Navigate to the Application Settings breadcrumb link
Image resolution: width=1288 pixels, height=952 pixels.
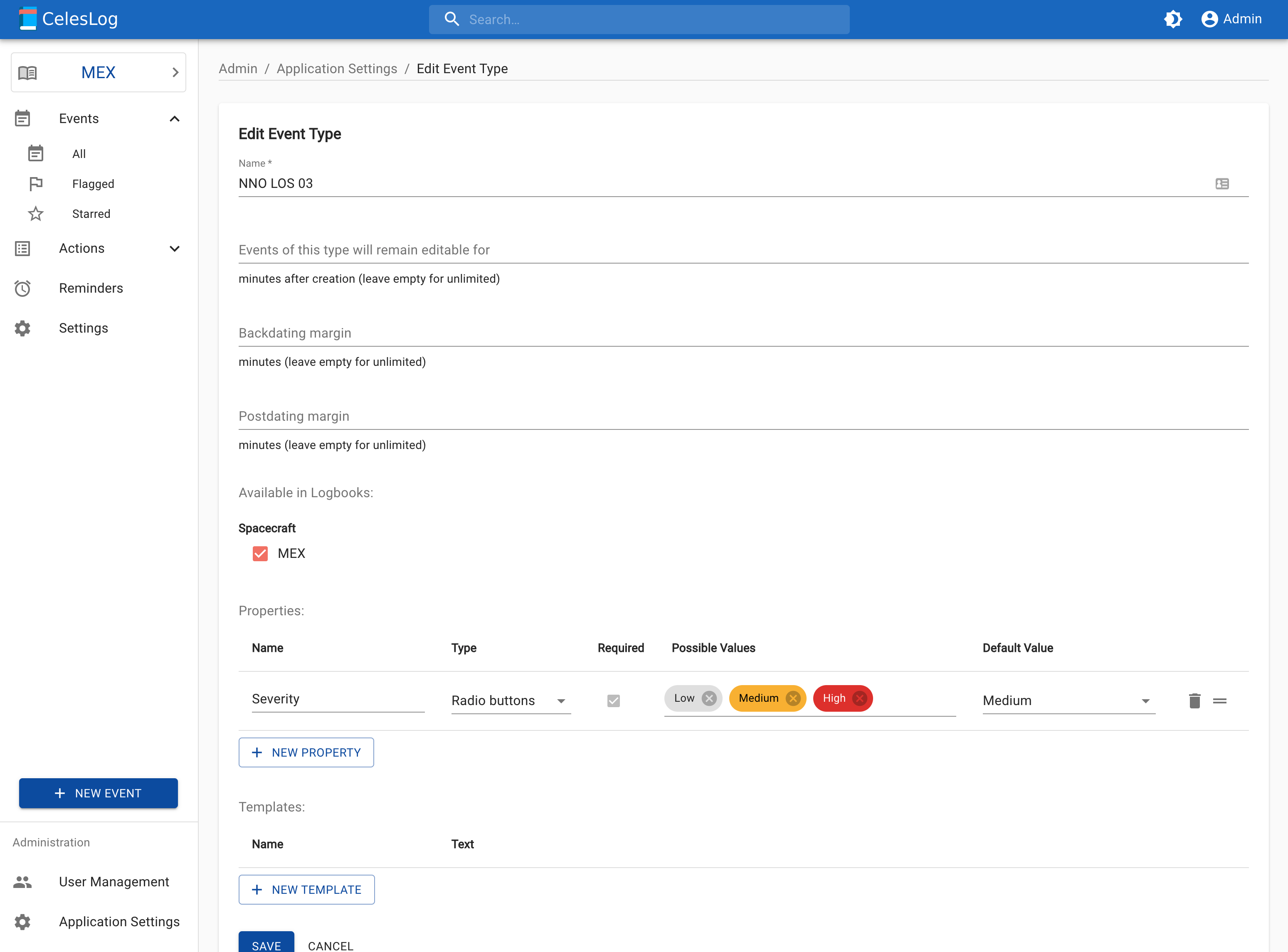coord(336,68)
